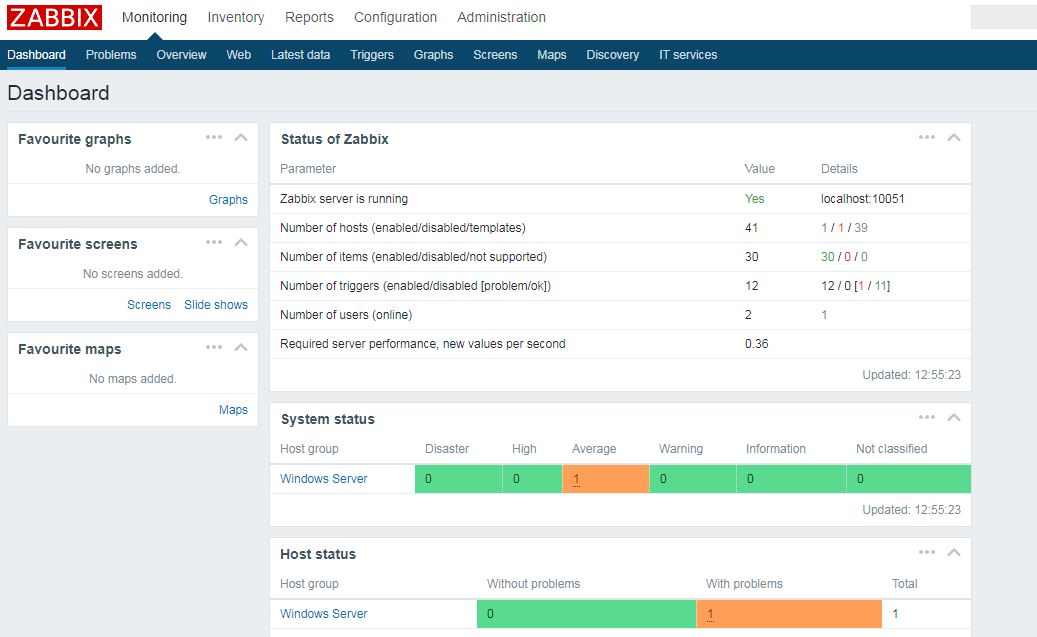Click the orange Average severity cell
This screenshot has width=1037, height=637.
pyautogui.click(x=606, y=479)
